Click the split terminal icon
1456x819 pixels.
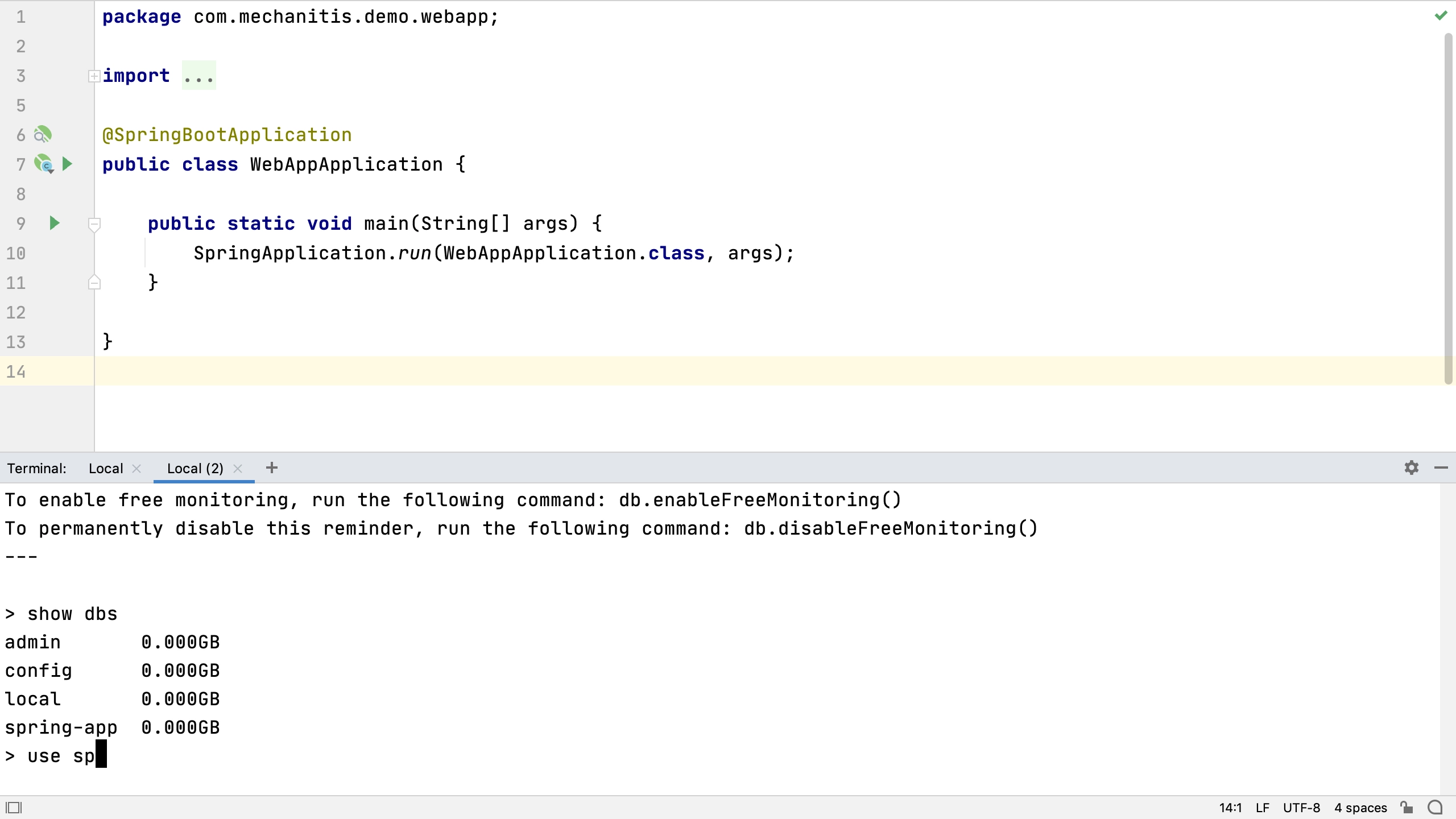(14, 807)
